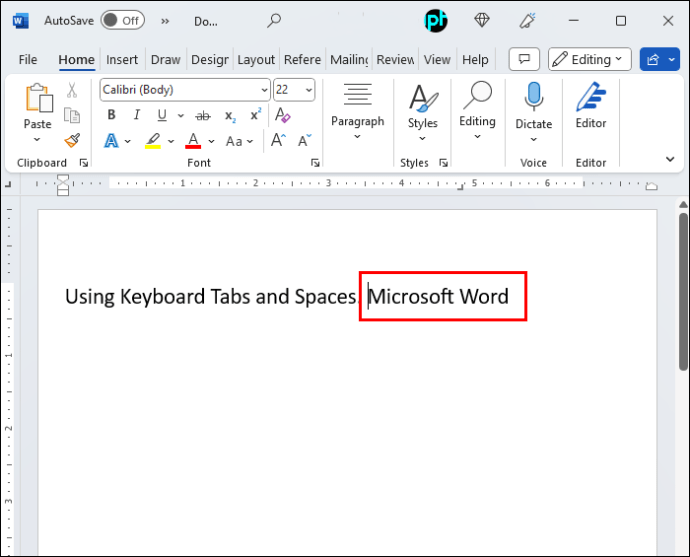Viewport: 690px width, 557px height.
Task: Click the user account avatar
Action: 436,21
